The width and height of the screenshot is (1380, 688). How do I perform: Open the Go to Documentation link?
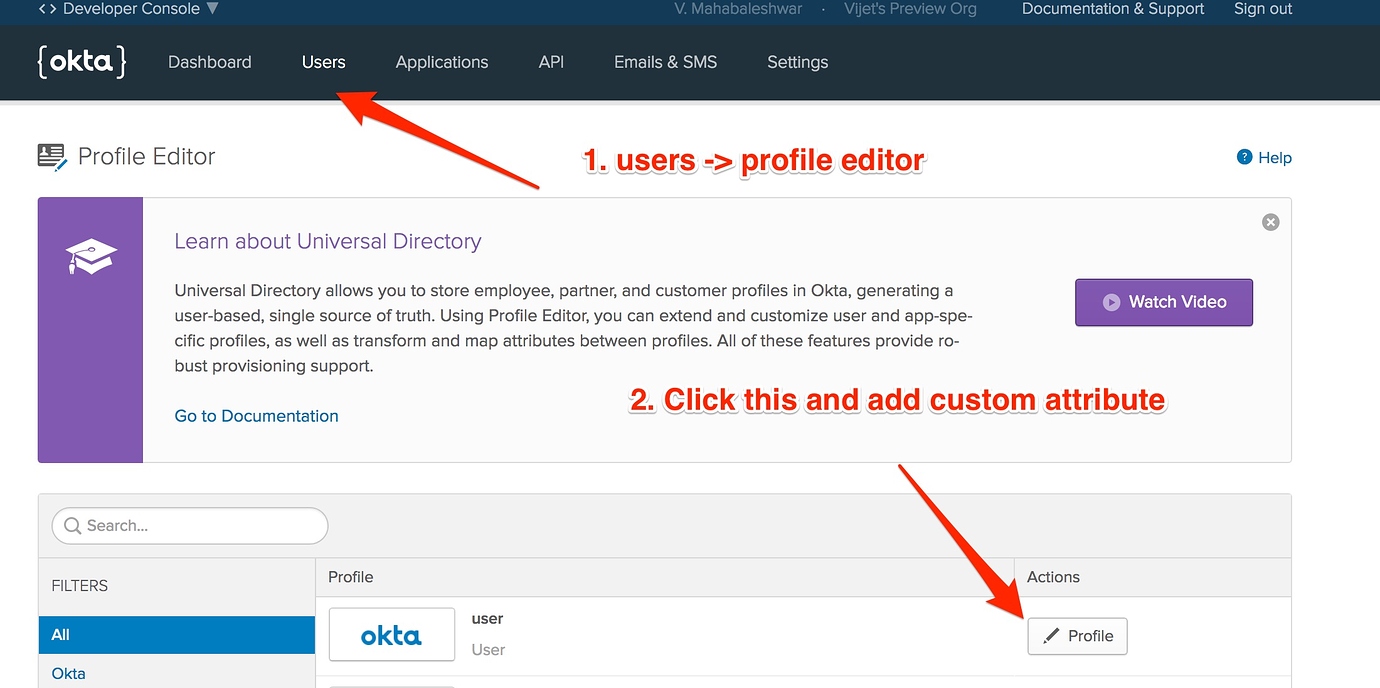click(256, 416)
